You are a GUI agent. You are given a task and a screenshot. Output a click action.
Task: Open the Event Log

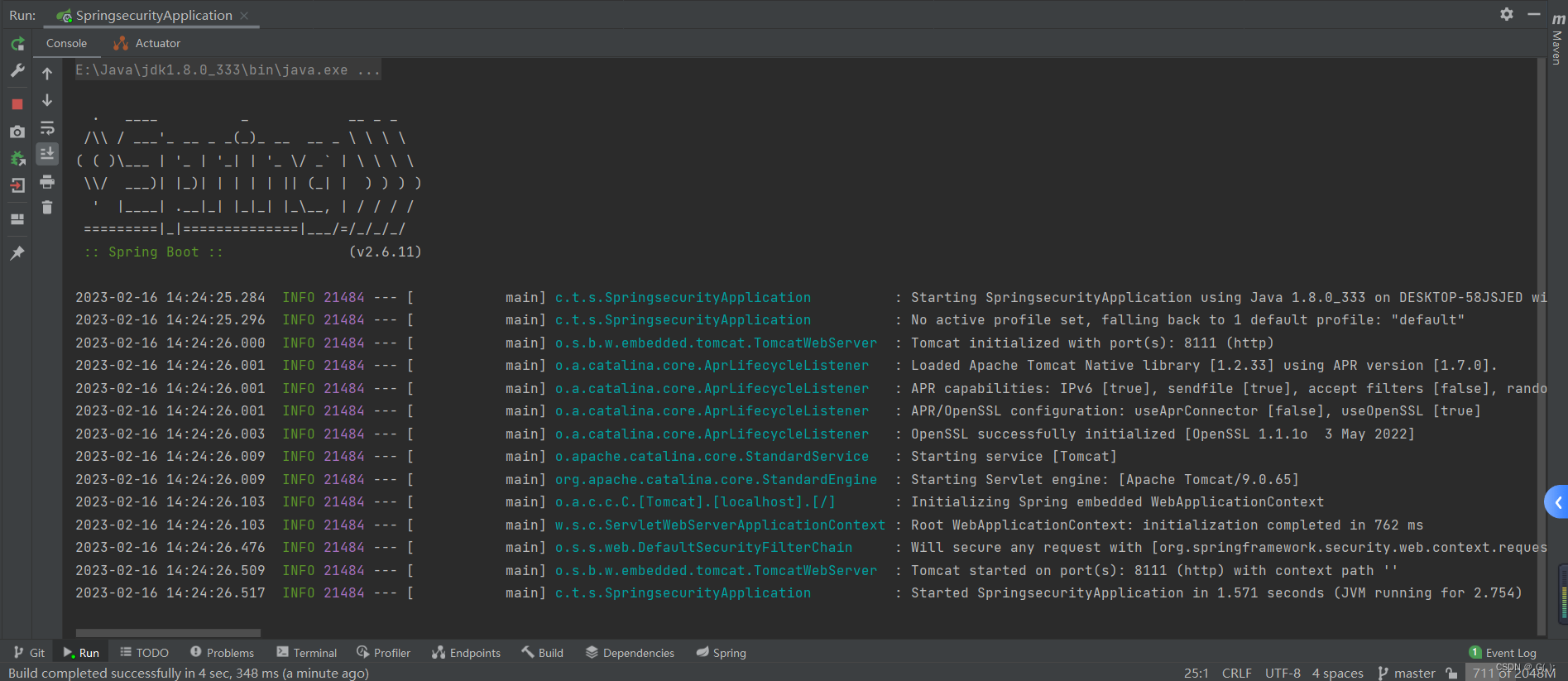1503,653
